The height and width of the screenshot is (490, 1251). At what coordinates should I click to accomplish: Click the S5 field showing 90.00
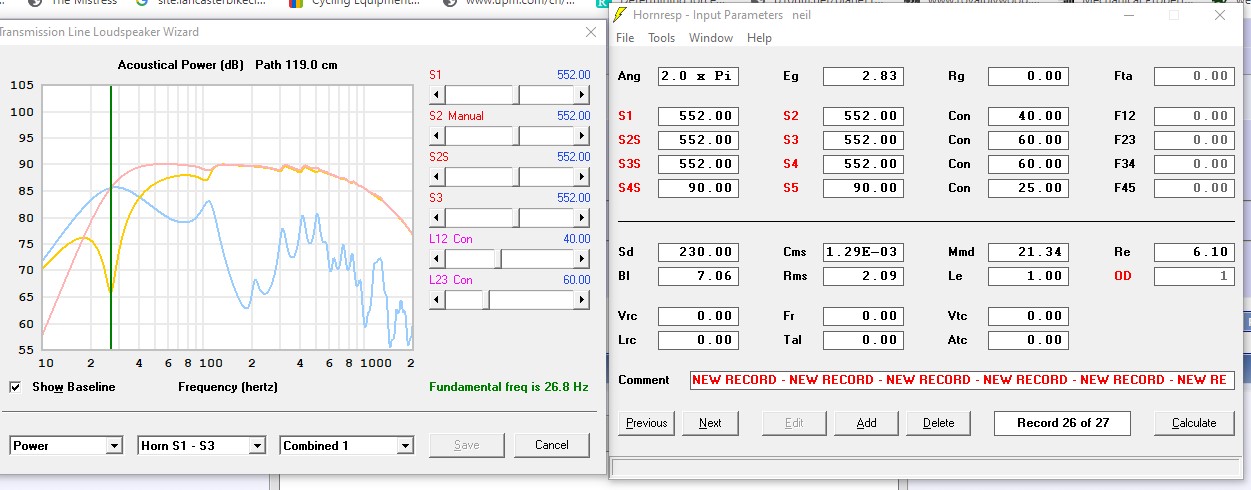pos(863,188)
